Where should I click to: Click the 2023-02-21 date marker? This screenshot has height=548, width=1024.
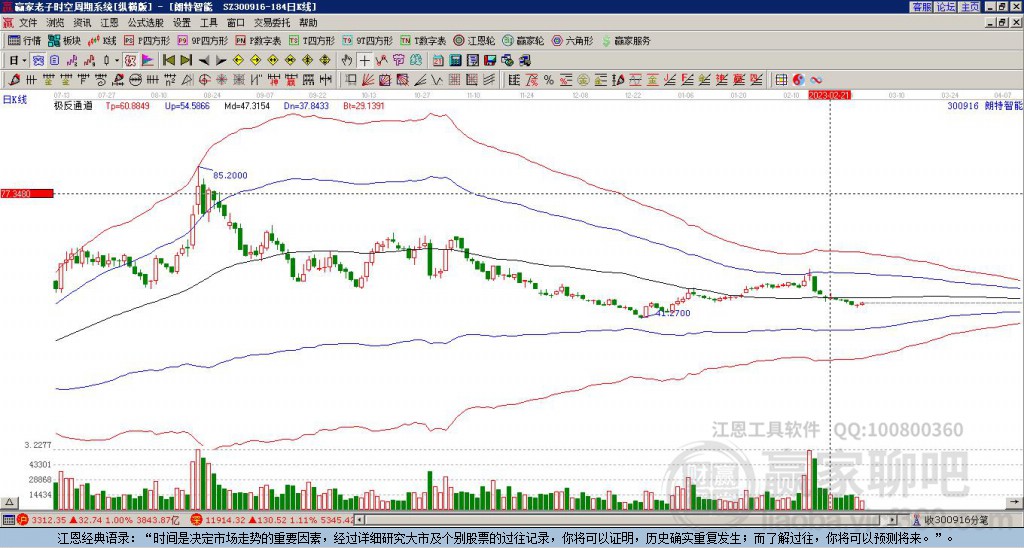(x=829, y=95)
